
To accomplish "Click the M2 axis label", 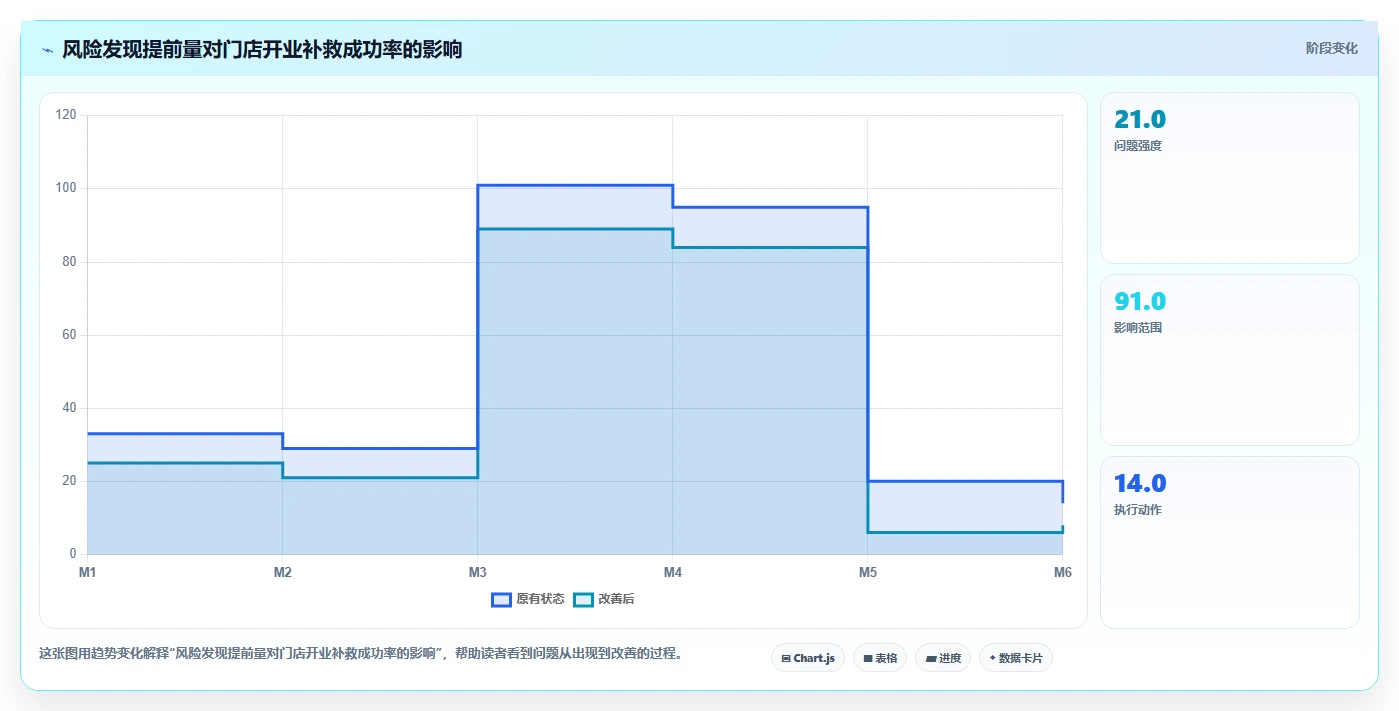I will pos(282,572).
